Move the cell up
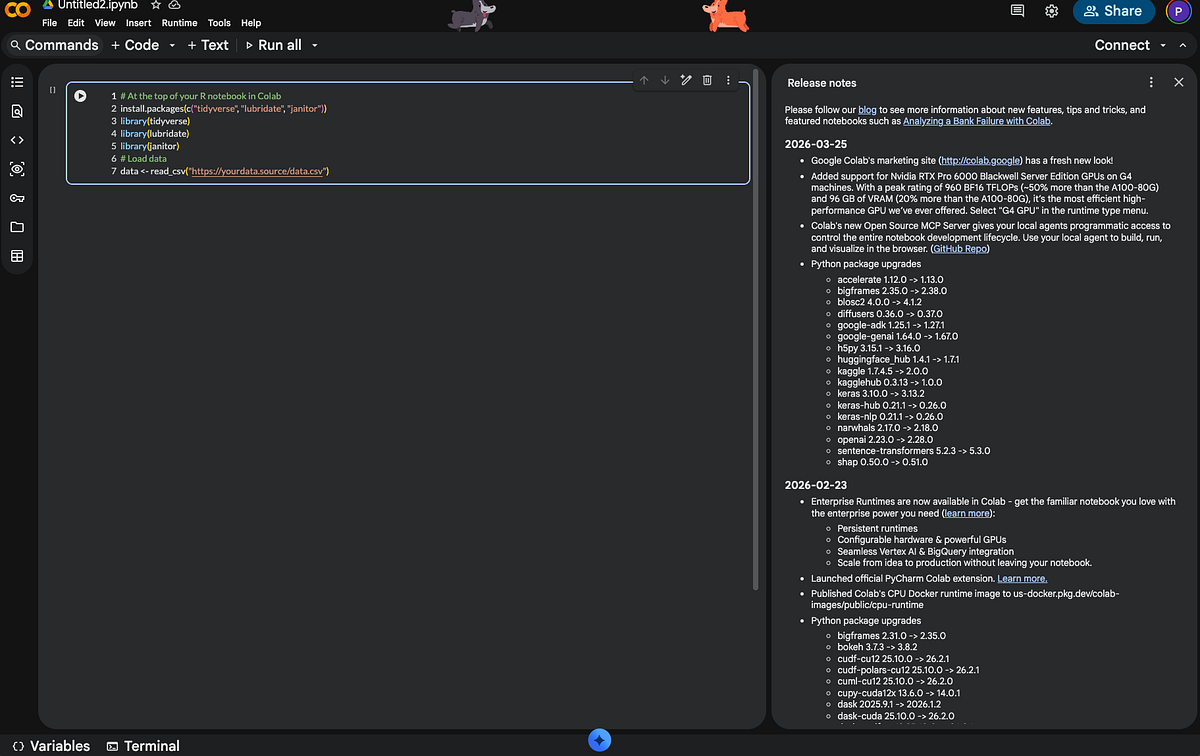The height and width of the screenshot is (756, 1200). pyautogui.click(x=643, y=80)
